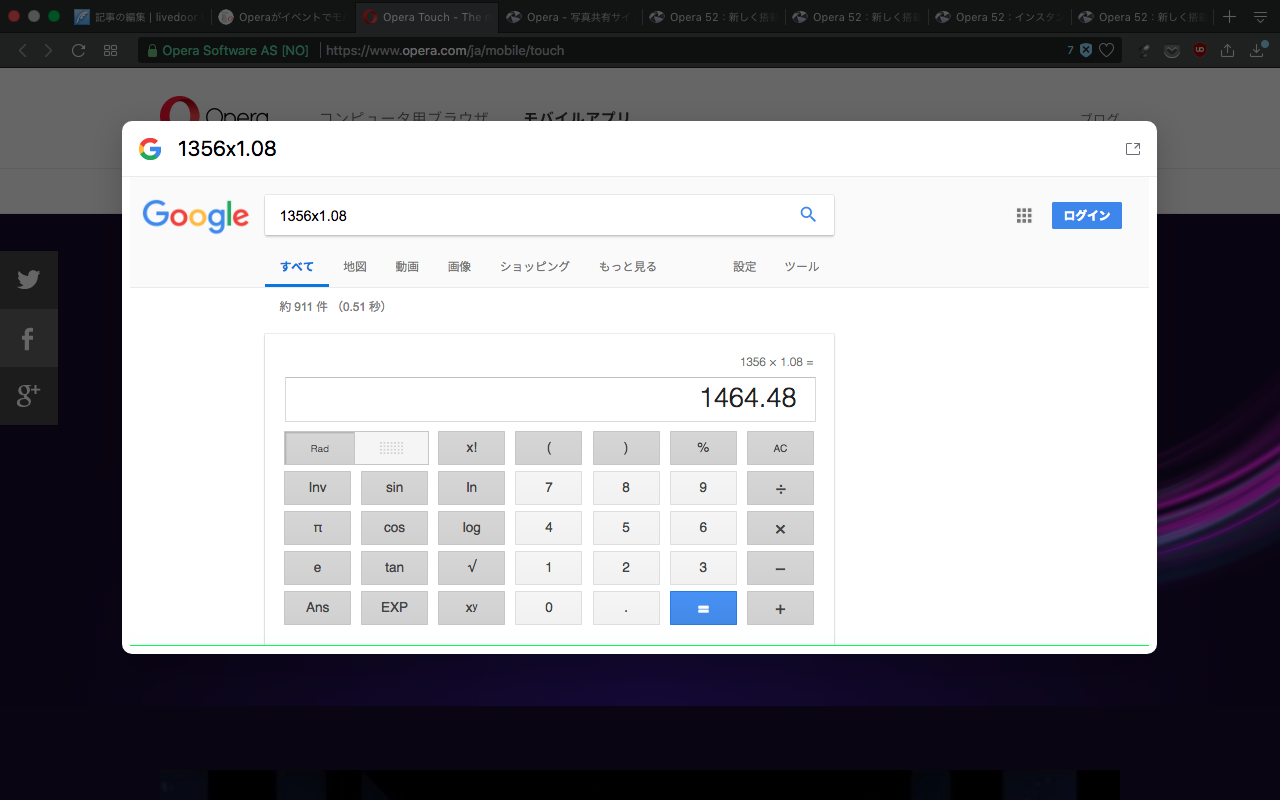This screenshot has width=1280, height=800.
Task: Select the すべて tab
Action: (297, 267)
